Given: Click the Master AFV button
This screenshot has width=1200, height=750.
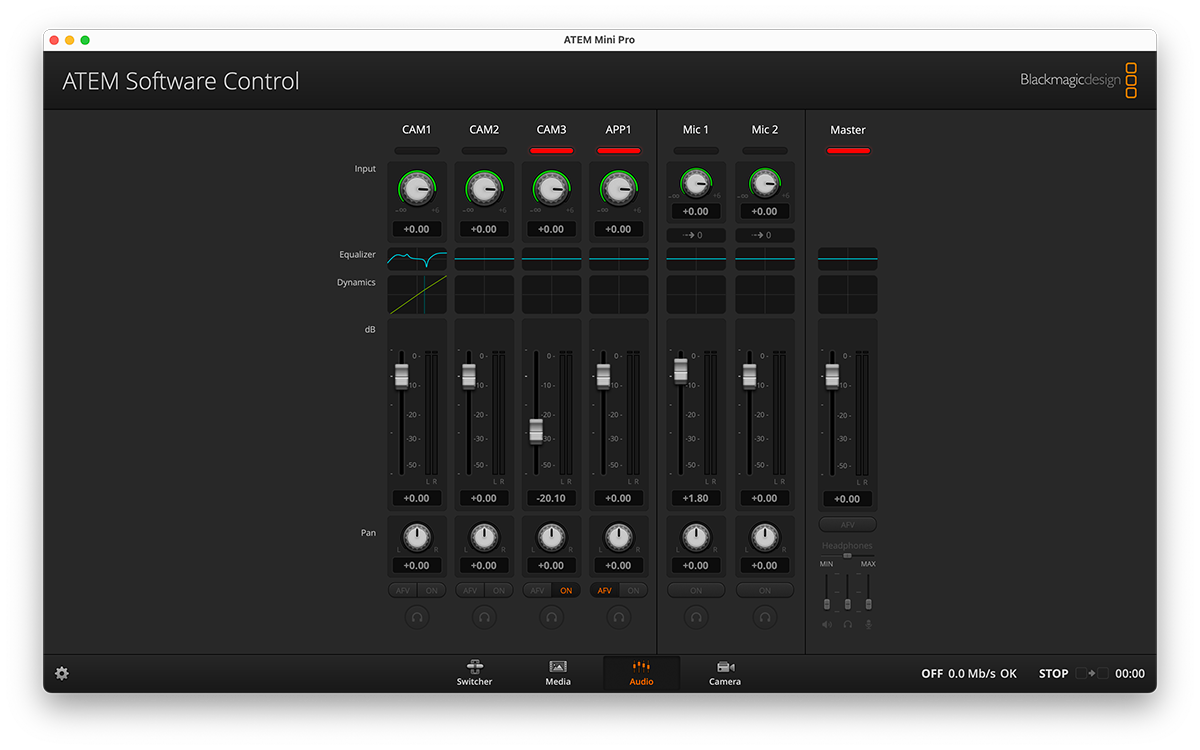Looking at the screenshot, I should coord(847,525).
